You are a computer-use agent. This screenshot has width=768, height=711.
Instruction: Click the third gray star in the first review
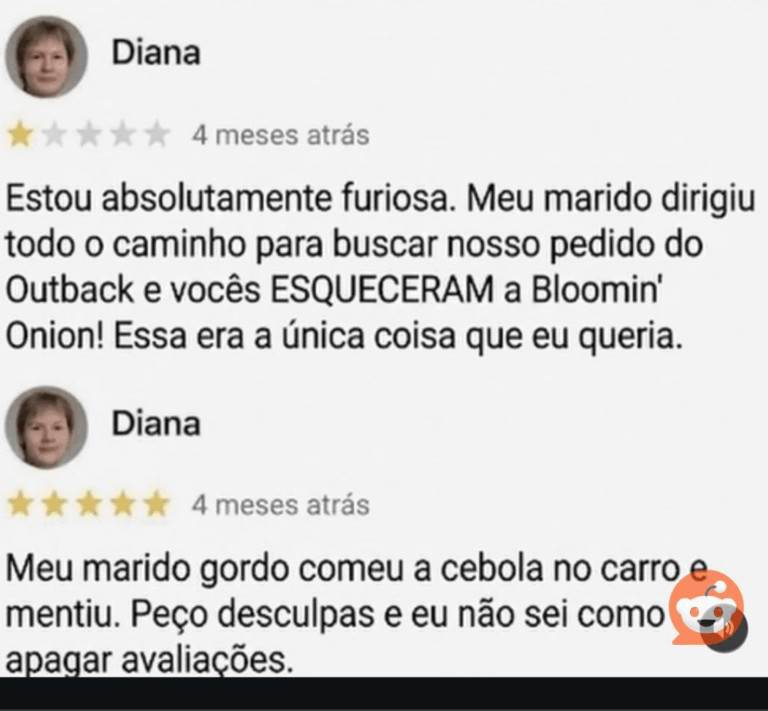click(89, 136)
